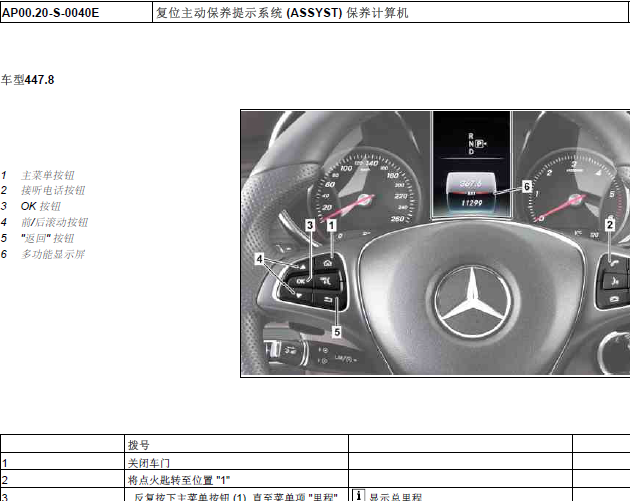
Task: Click the multifunction display showing 11299
Action: (x=471, y=166)
